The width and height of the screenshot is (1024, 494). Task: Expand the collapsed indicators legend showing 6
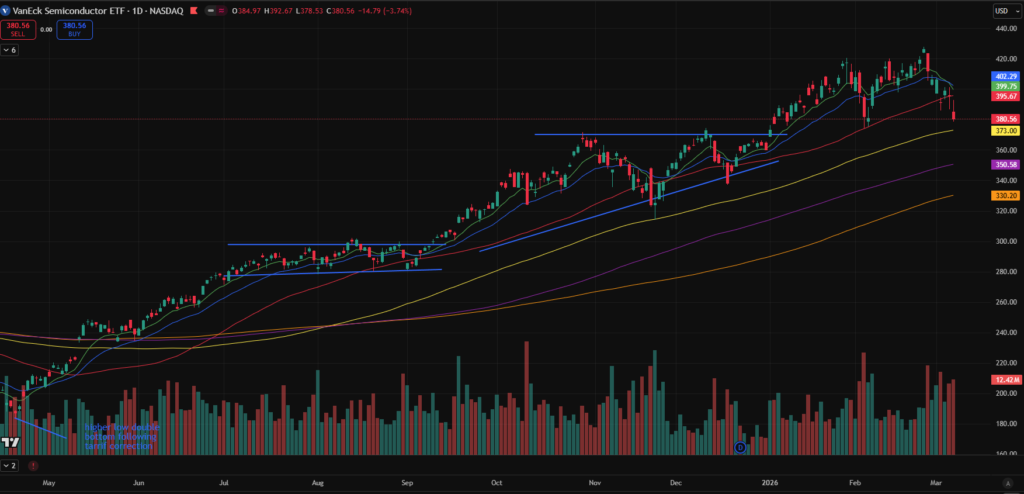click(11, 50)
